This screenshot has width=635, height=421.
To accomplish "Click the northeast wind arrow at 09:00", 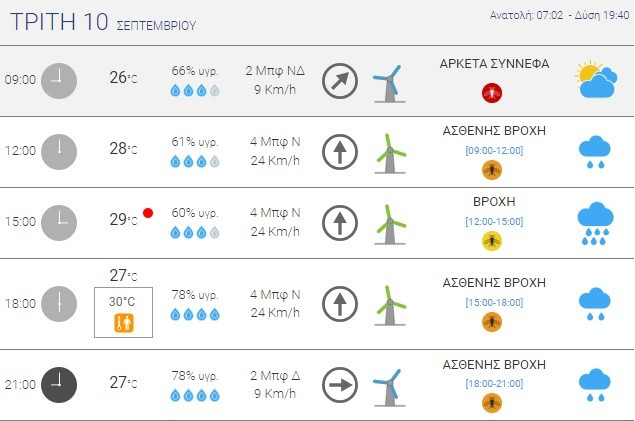I will pyautogui.click(x=340, y=81).
